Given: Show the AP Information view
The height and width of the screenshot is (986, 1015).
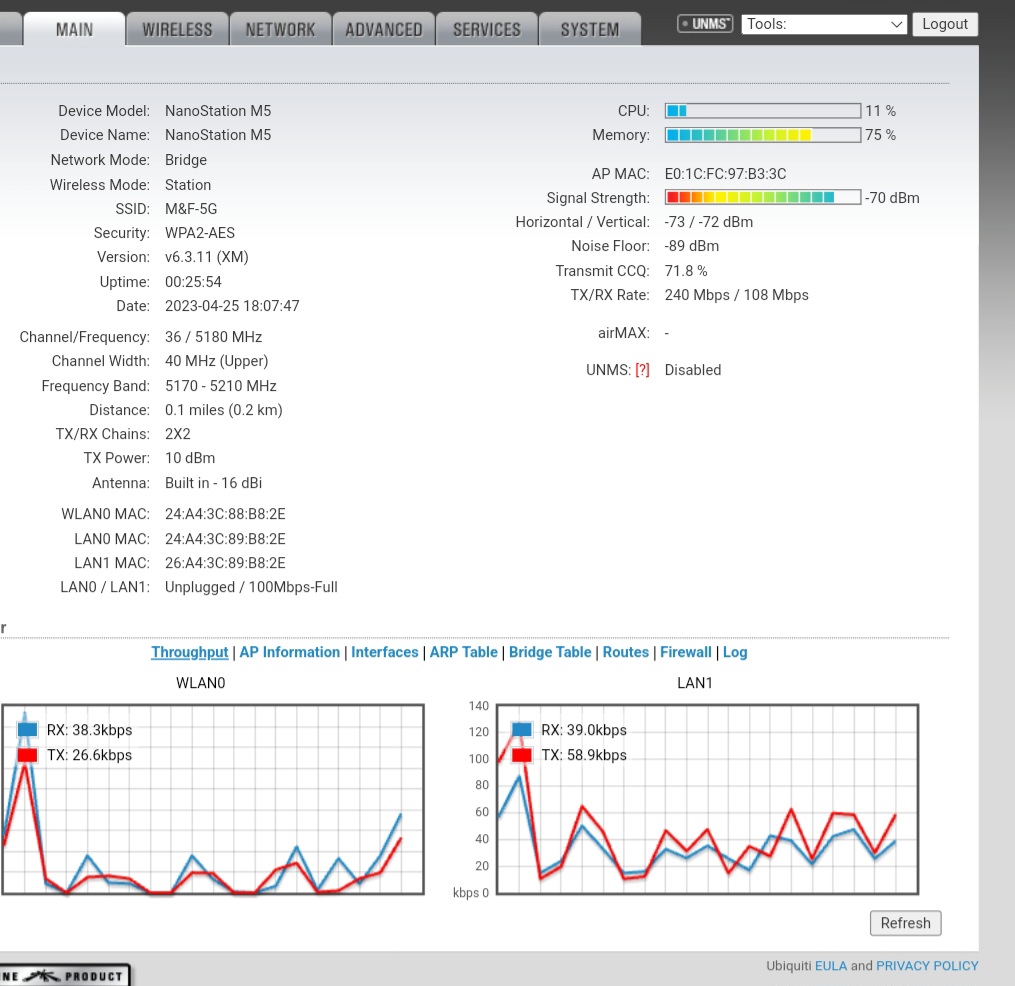Looking at the screenshot, I should pyautogui.click(x=289, y=652).
